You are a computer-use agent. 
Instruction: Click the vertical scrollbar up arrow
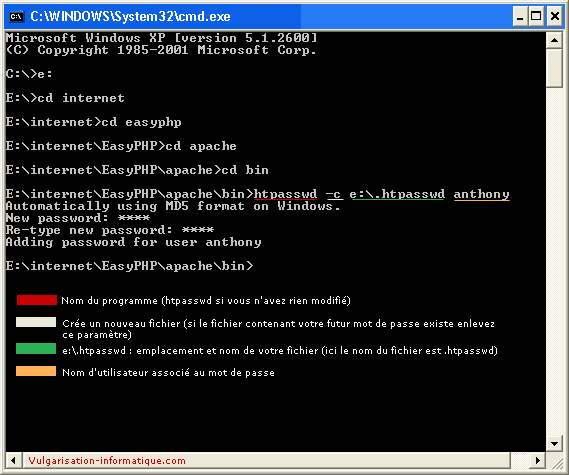tap(554, 40)
